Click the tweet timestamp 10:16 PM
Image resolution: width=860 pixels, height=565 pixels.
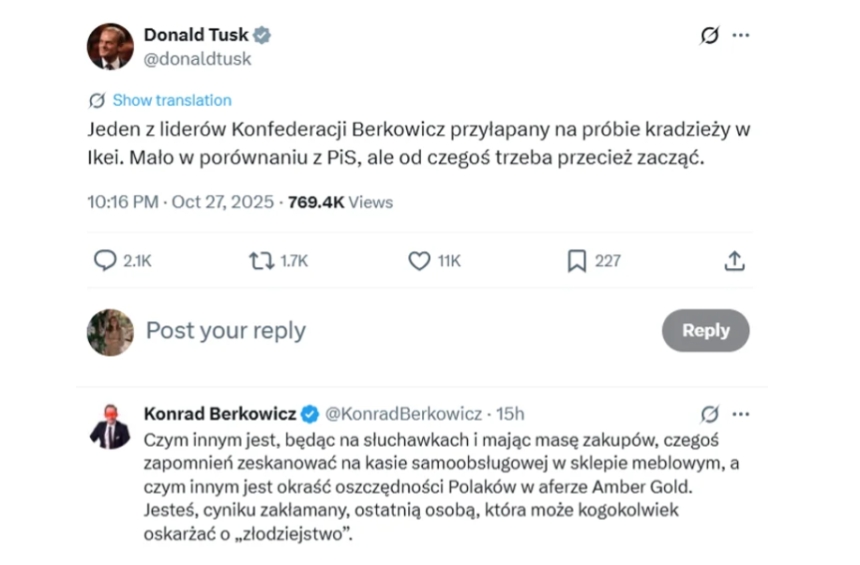[122, 201]
